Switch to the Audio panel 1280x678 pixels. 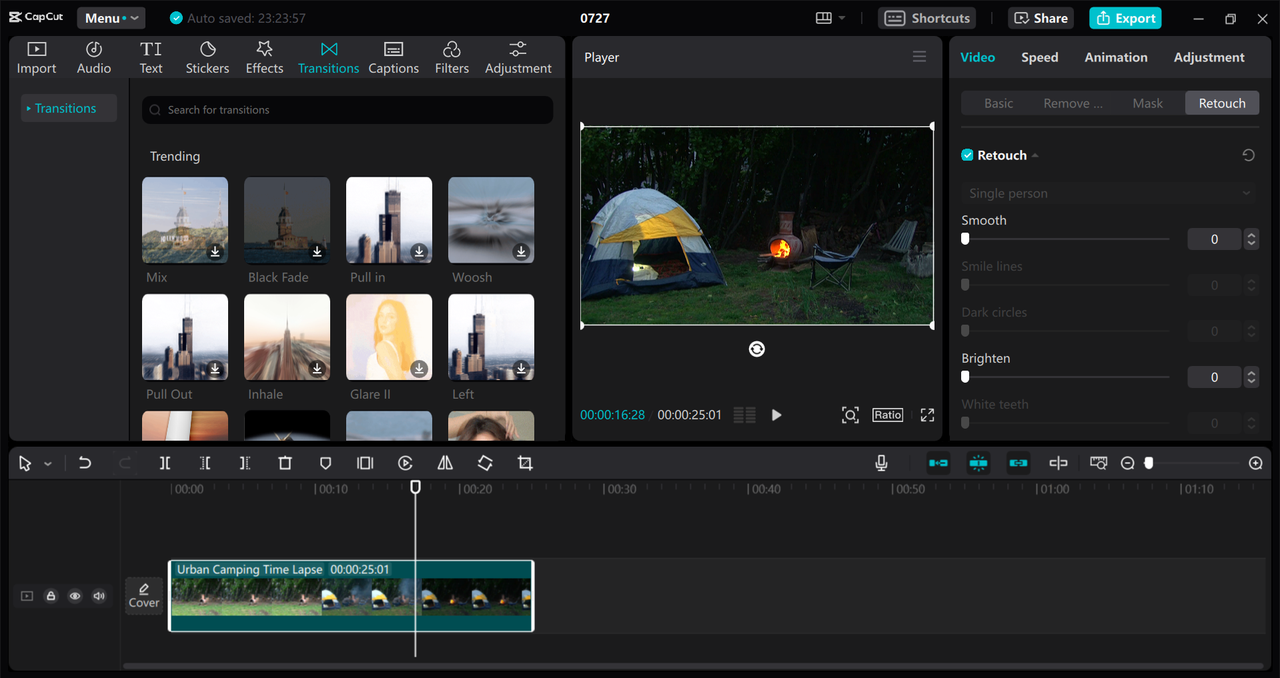click(x=94, y=58)
